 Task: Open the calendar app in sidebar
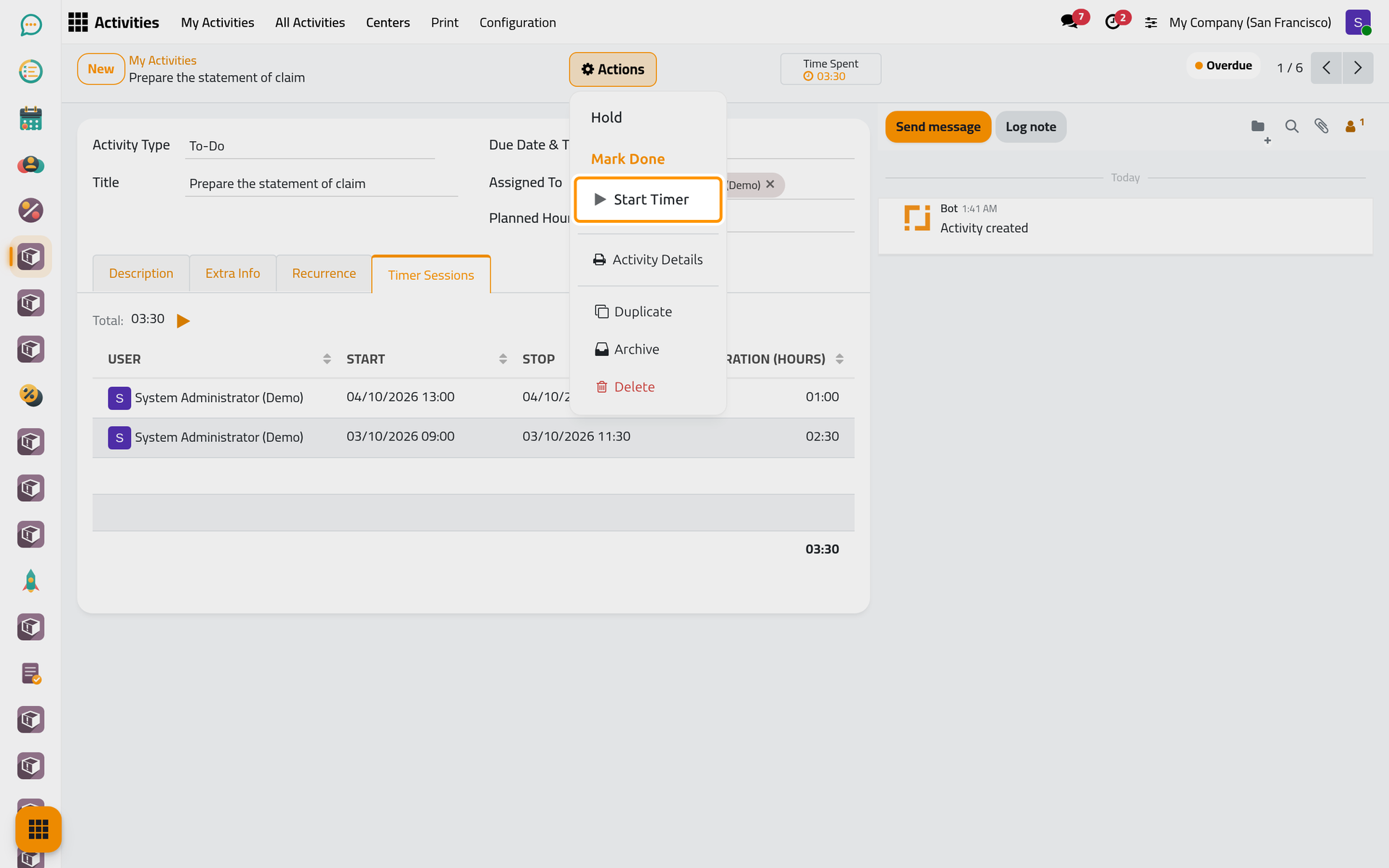point(30,118)
